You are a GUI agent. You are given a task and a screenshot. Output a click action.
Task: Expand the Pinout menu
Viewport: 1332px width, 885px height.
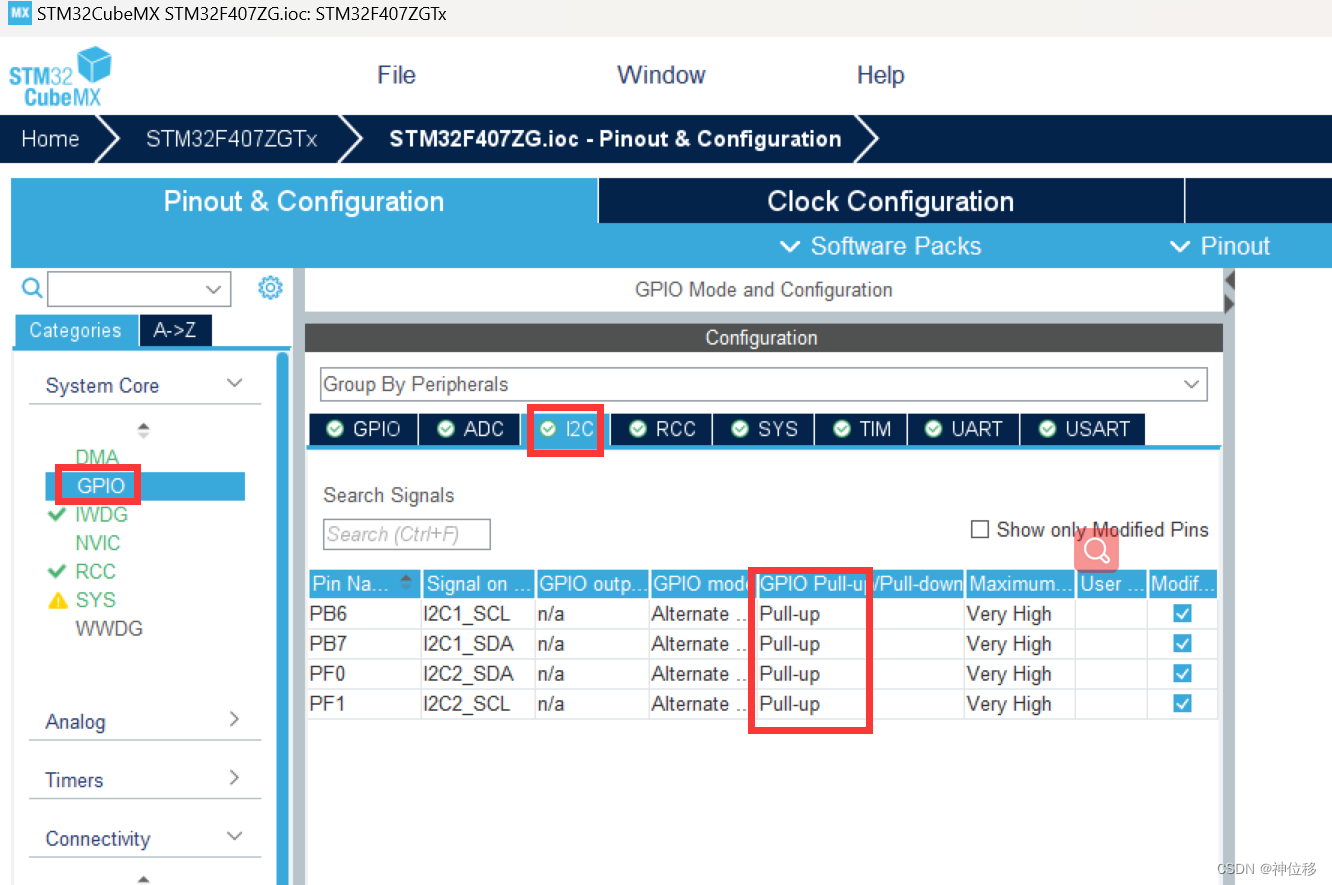pos(1220,246)
